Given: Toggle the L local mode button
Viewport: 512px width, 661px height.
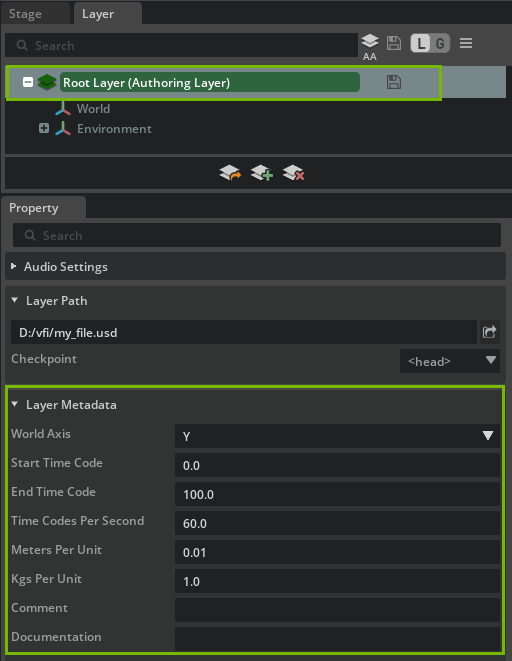Looking at the screenshot, I should [x=421, y=43].
